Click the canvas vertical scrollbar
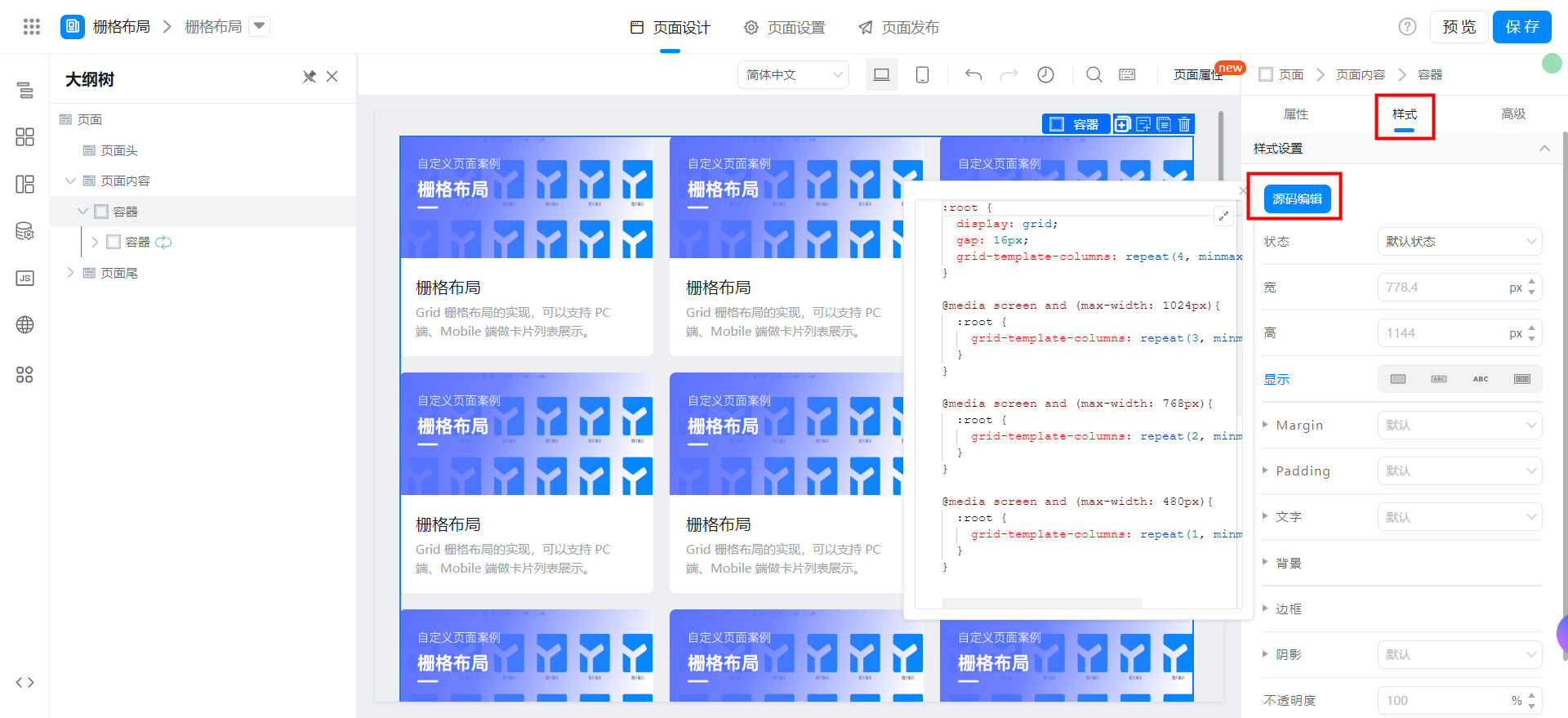Viewport: 1568px width, 718px height. pyautogui.click(x=1221, y=145)
